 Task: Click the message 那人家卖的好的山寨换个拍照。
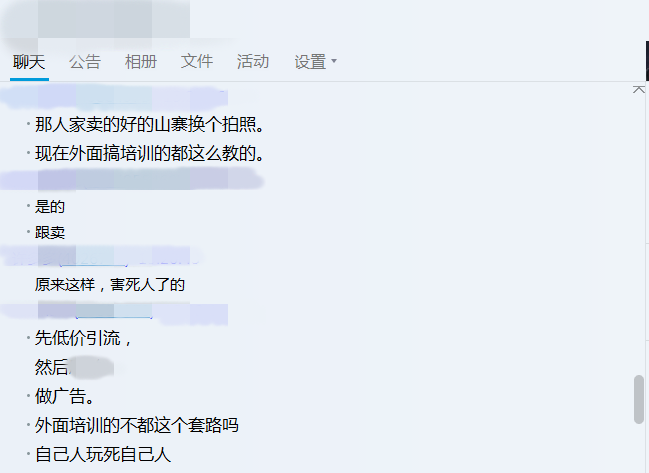tap(149, 125)
